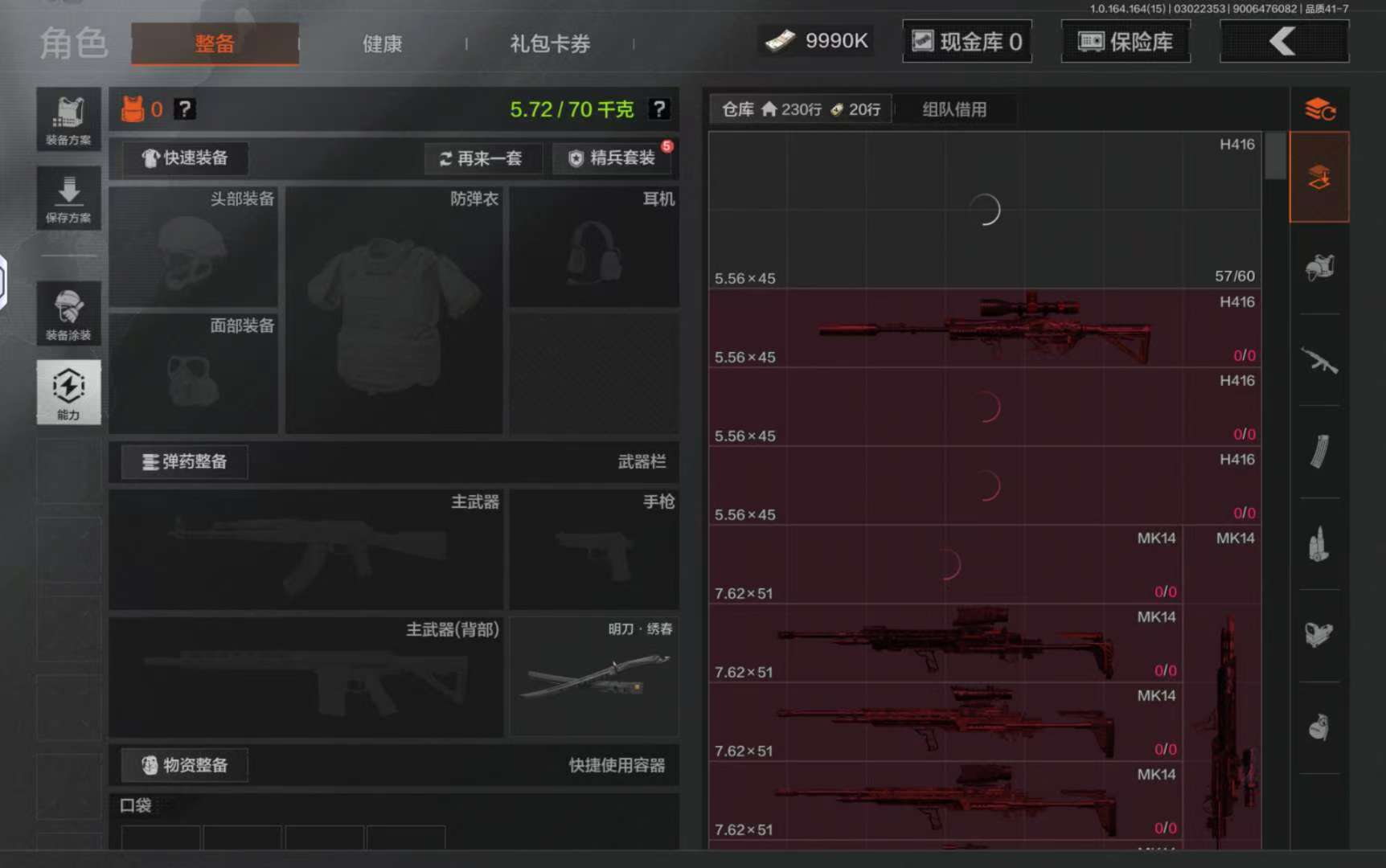1386x868 pixels.
Task: Filter stash by rifle weapons icon
Action: pos(1319,361)
